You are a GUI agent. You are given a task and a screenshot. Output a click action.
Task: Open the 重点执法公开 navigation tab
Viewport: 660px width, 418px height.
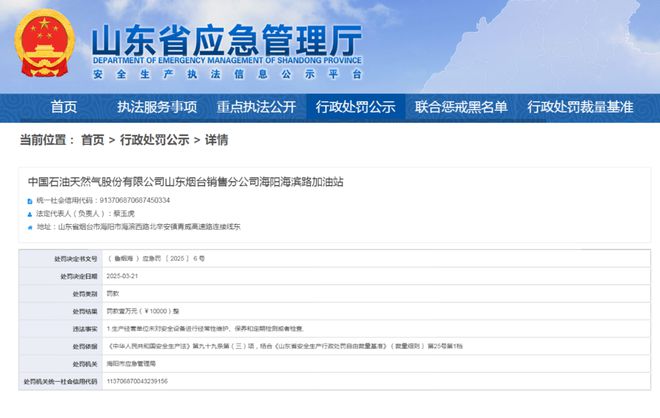click(256, 107)
